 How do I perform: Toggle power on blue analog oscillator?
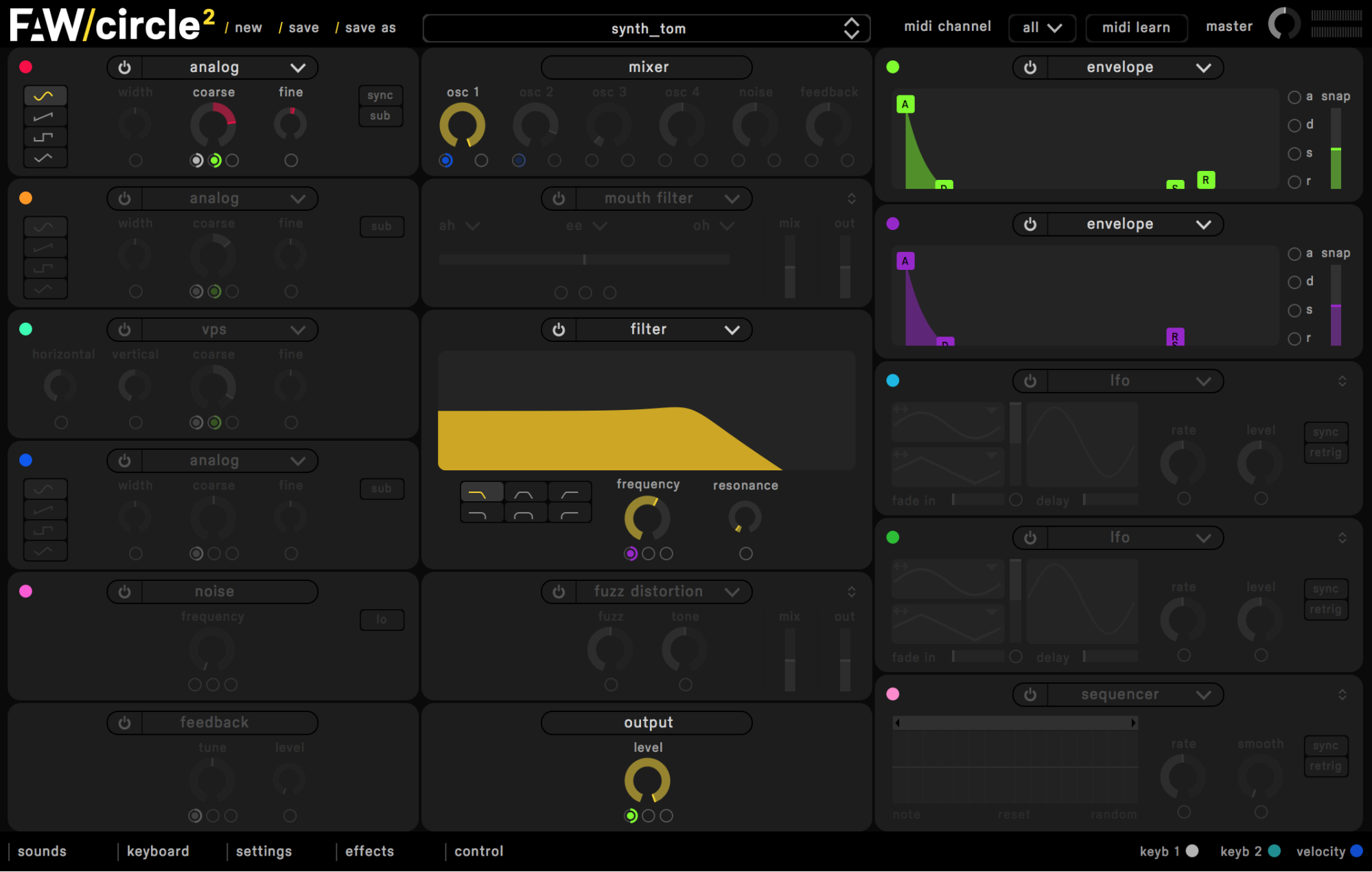point(124,461)
